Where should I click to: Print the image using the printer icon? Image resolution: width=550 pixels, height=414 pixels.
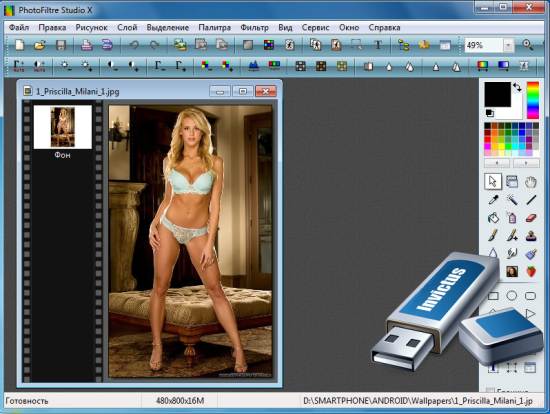click(87, 45)
